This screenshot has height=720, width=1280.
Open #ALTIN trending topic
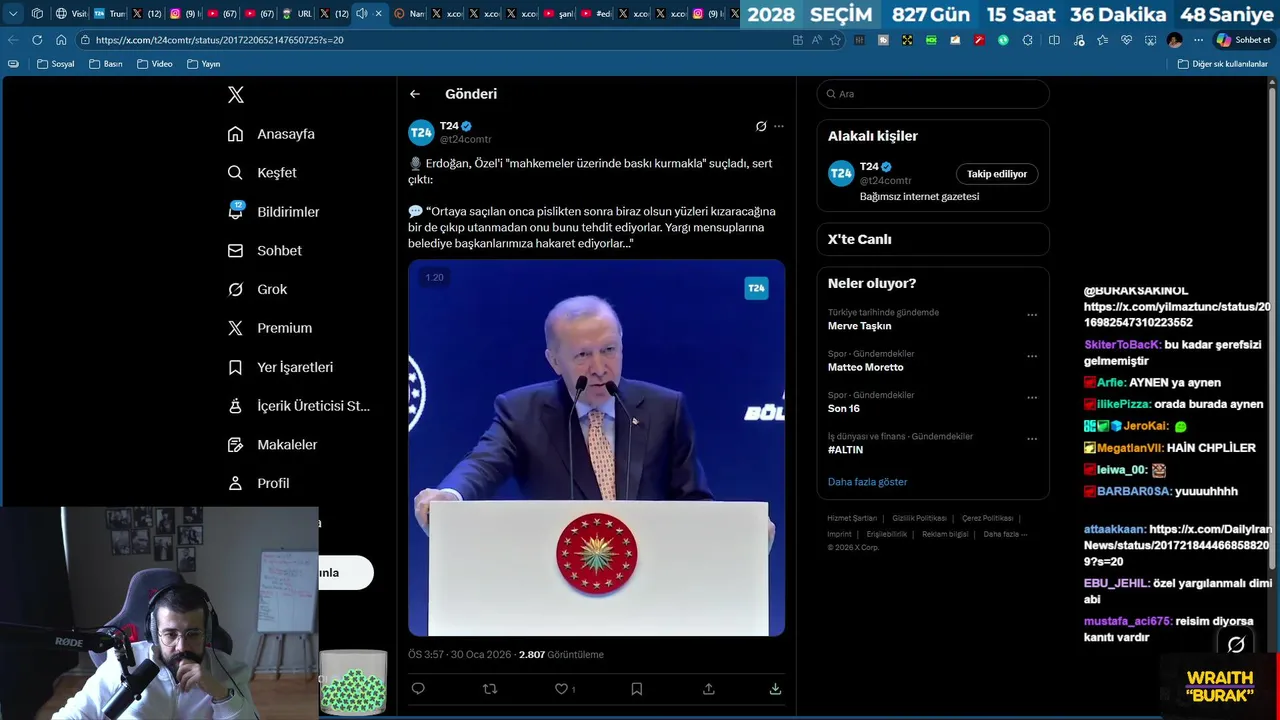point(846,450)
